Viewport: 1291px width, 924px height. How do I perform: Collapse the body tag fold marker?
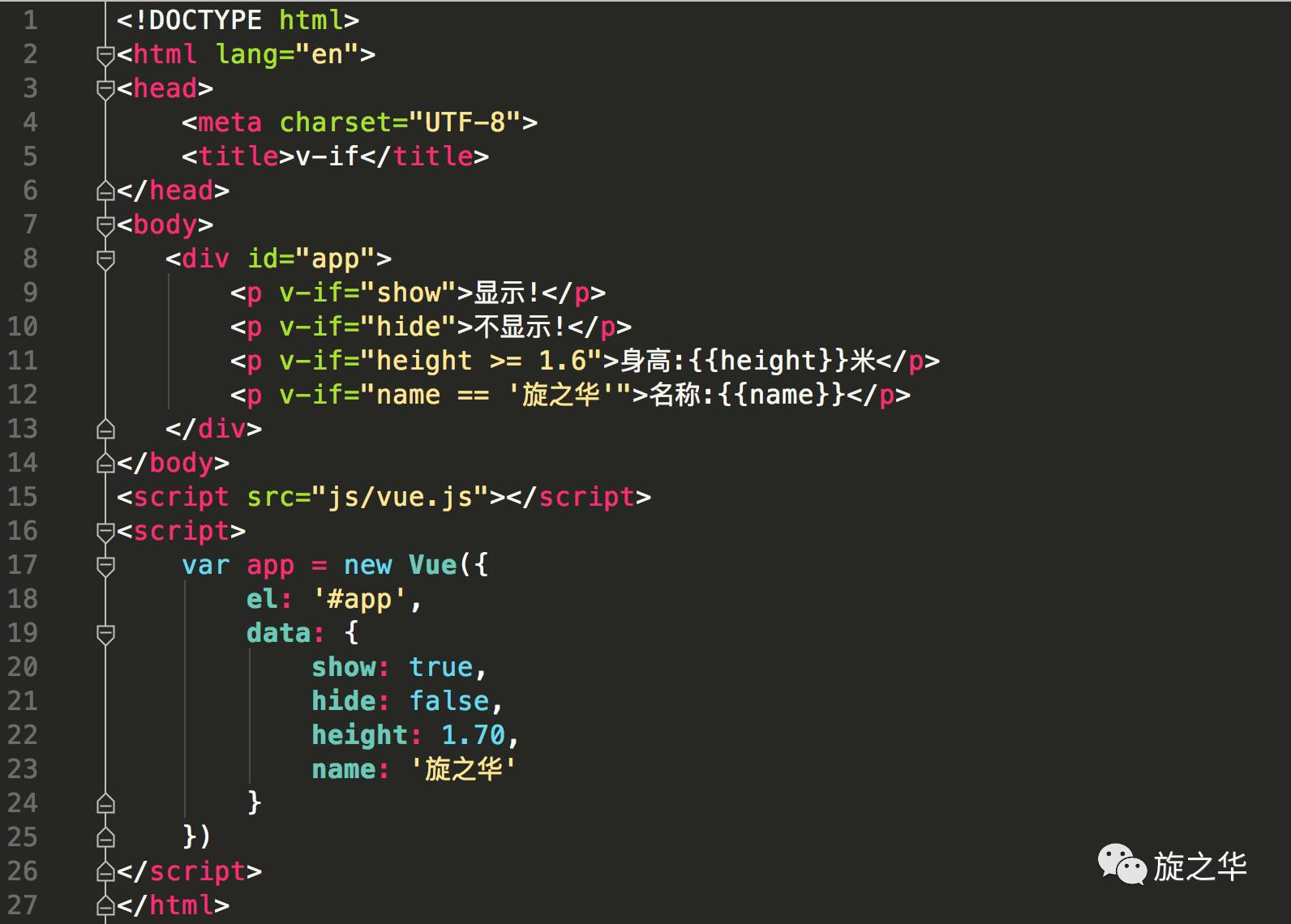click(105, 225)
